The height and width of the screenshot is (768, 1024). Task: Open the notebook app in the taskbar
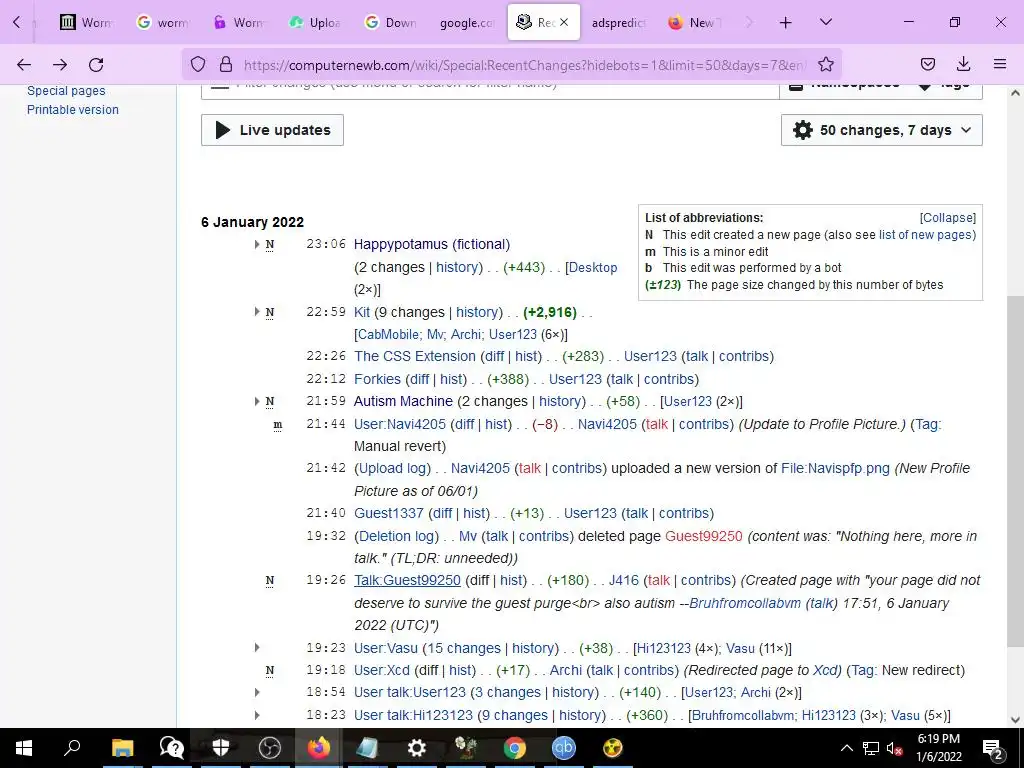tap(368, 748)
